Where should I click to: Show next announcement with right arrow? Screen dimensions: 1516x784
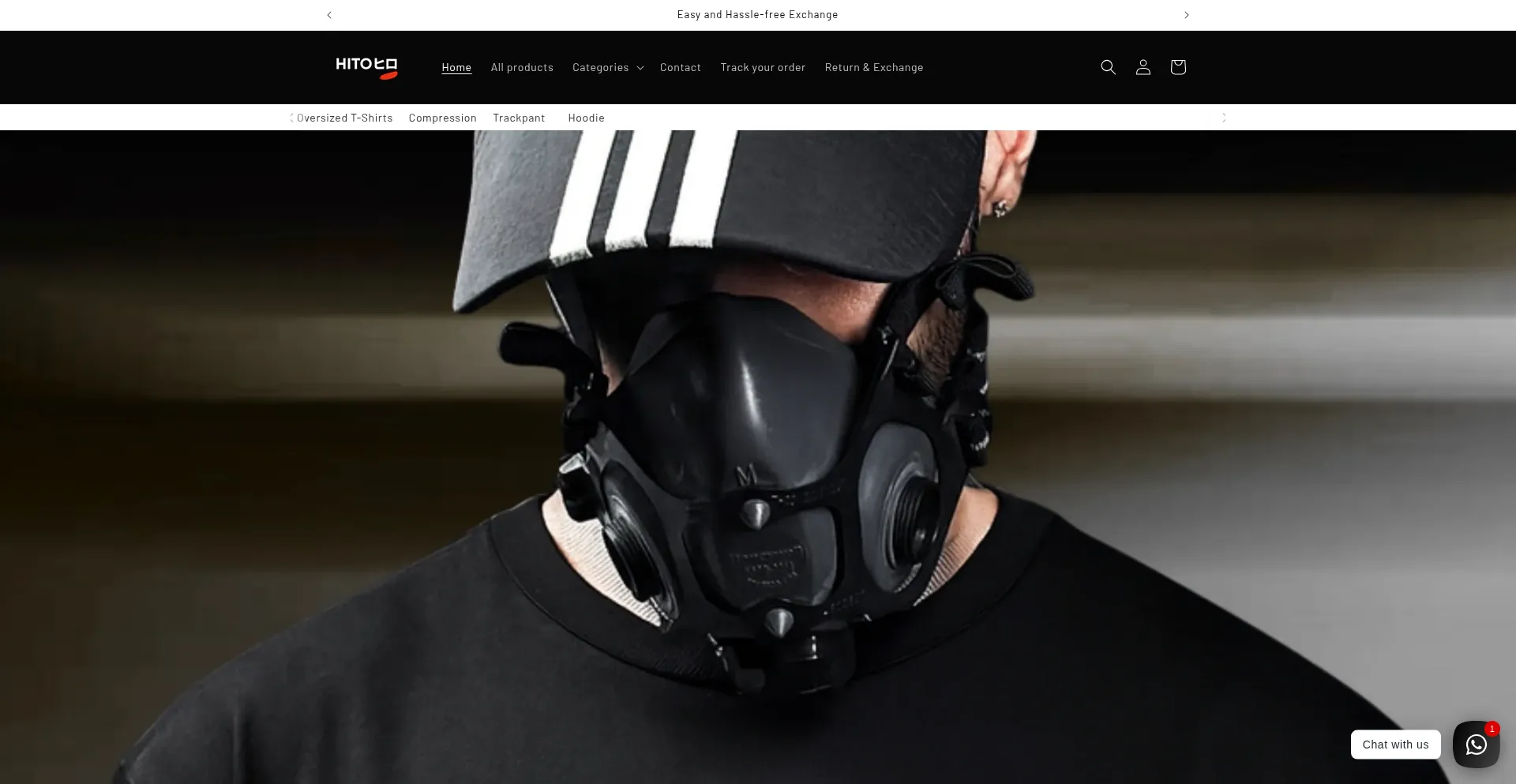pos(1186,15)
